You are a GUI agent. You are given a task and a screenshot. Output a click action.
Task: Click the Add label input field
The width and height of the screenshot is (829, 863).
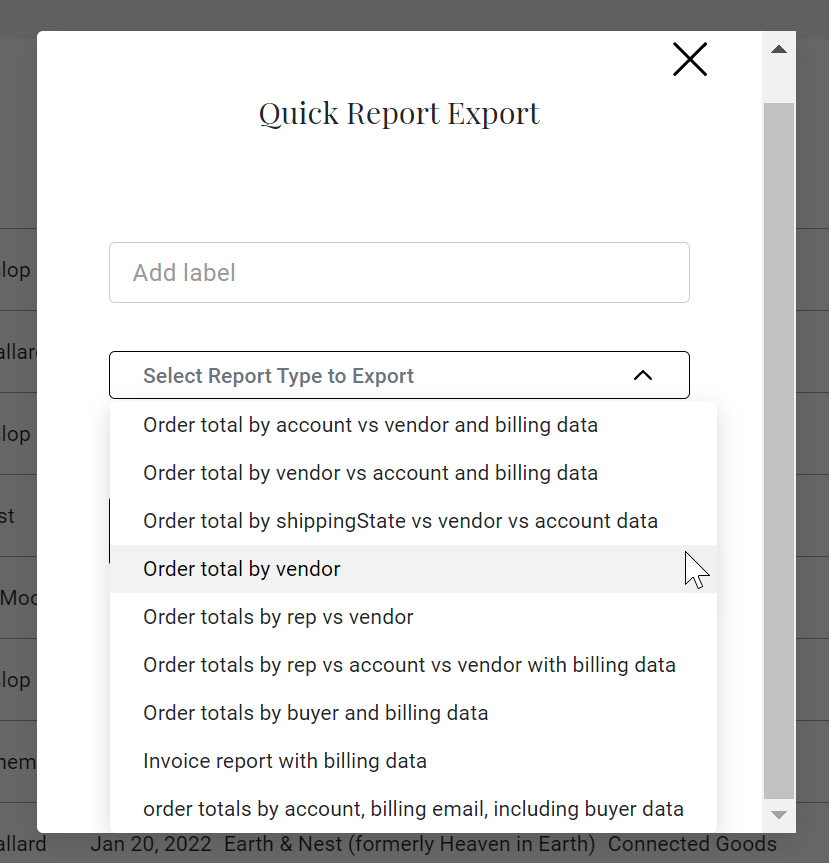tap(399, 272)
